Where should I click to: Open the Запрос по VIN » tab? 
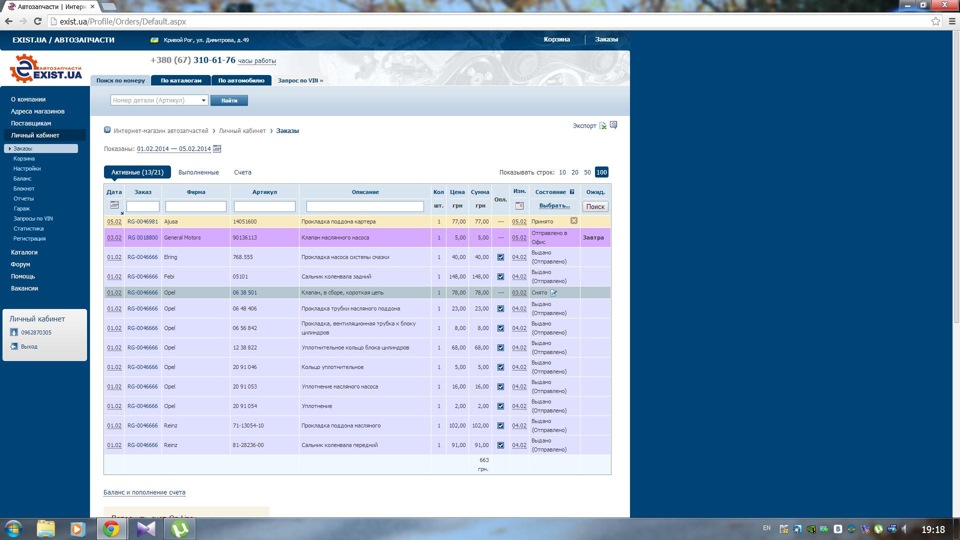point(300,80)
